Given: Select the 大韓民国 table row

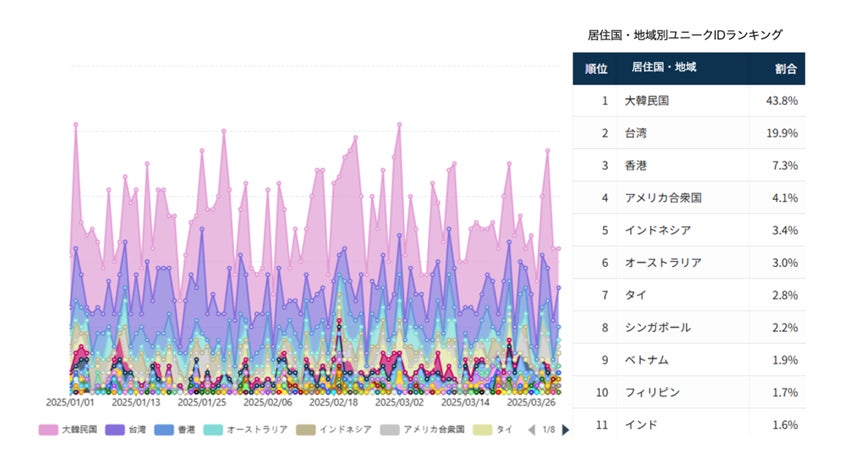Looking at the screenshot, I should pos(688,101).
